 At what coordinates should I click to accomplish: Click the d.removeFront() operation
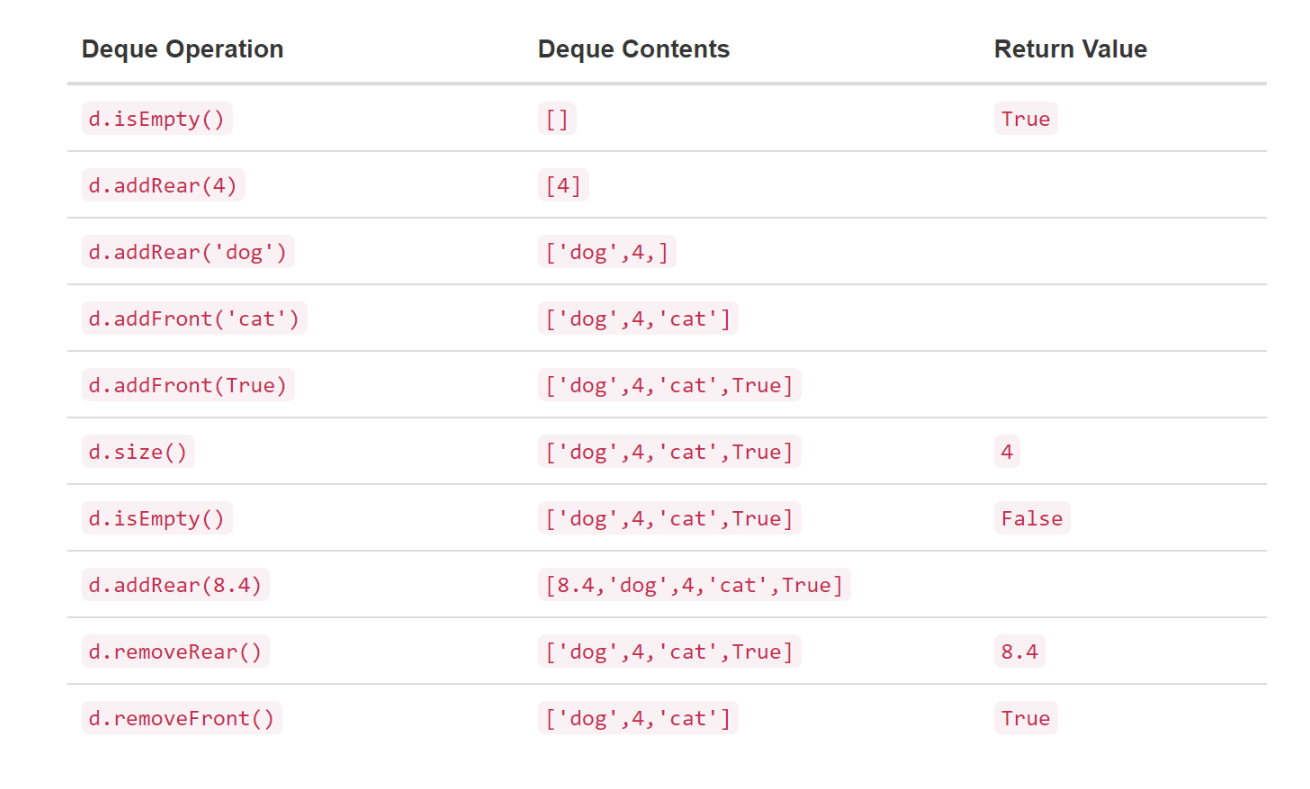coord(181,718)
